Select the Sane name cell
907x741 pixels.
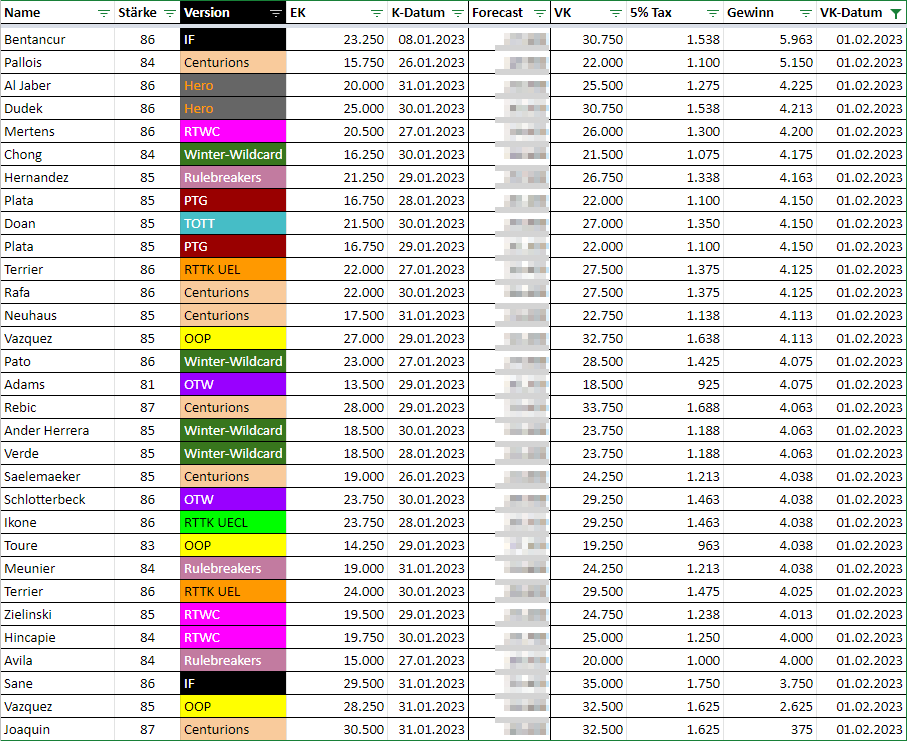tap(57, 684)
